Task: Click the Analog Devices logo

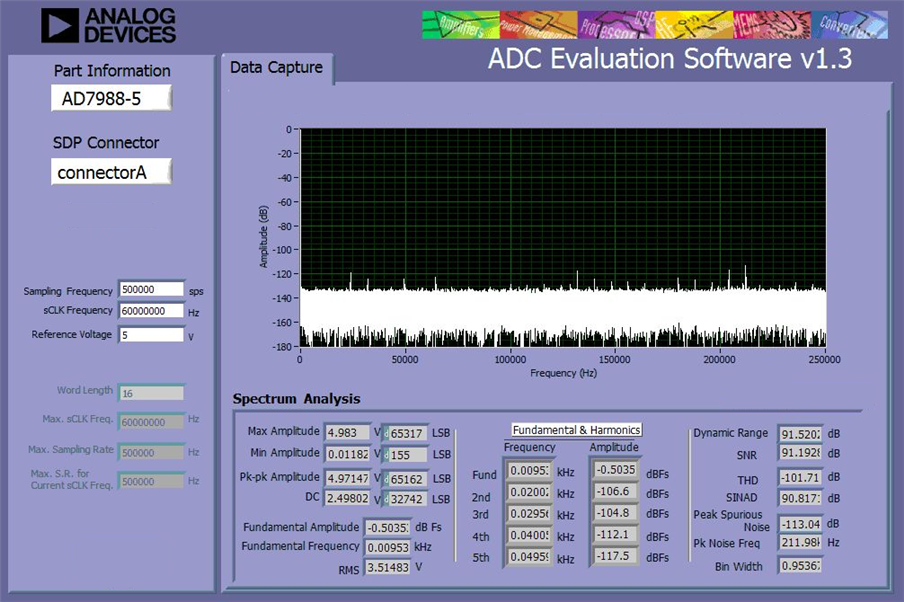Action: (x=108, y=25)
